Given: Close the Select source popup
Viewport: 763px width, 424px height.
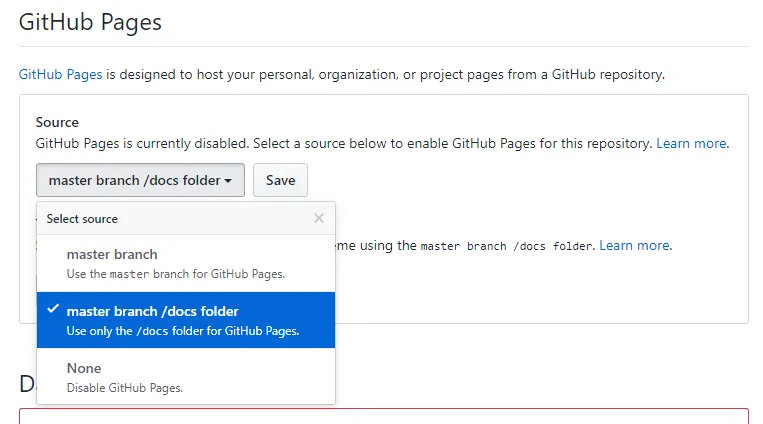Looking at the screenshot, I should (319, 218).
